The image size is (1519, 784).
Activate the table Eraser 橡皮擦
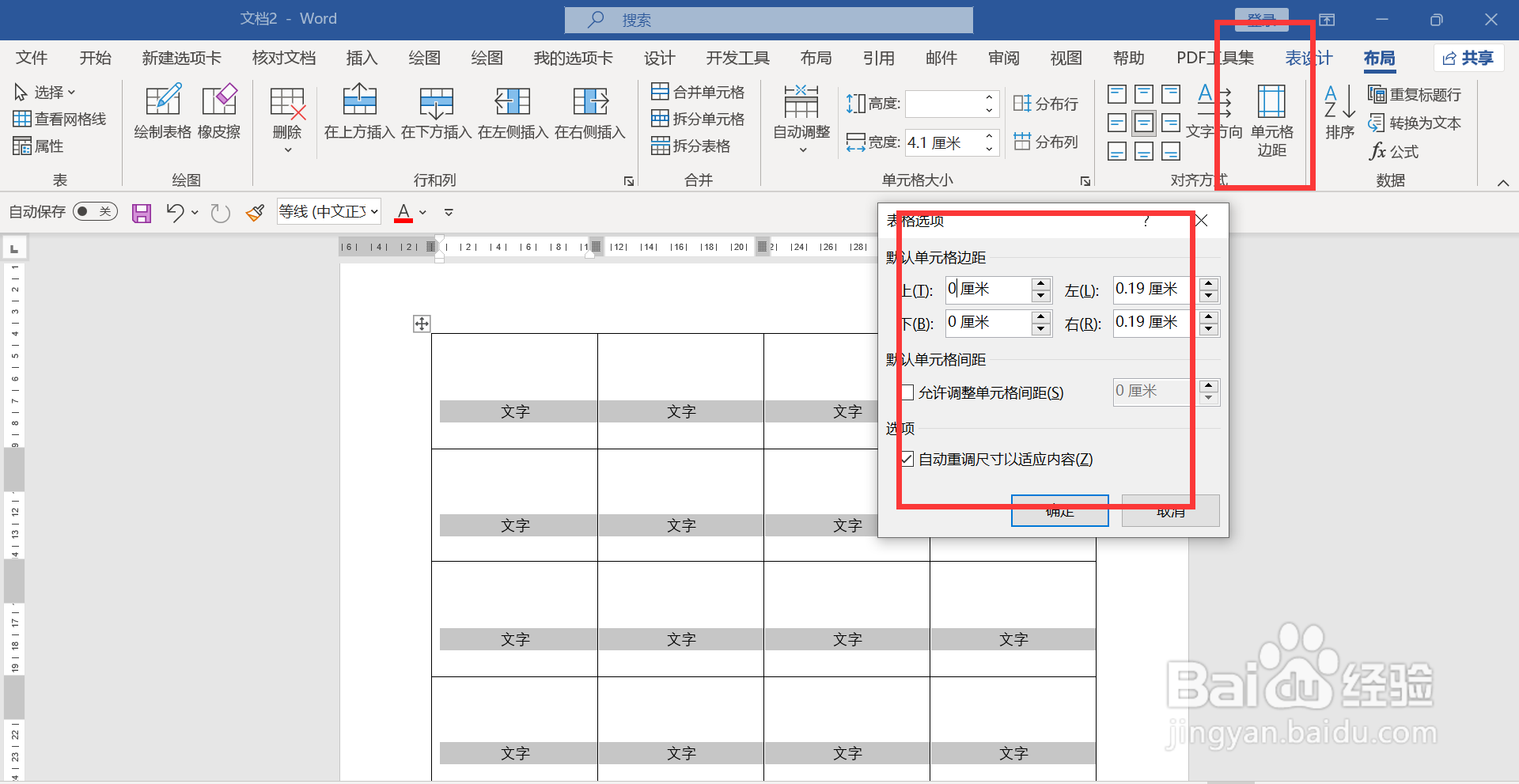click(219, 113)
